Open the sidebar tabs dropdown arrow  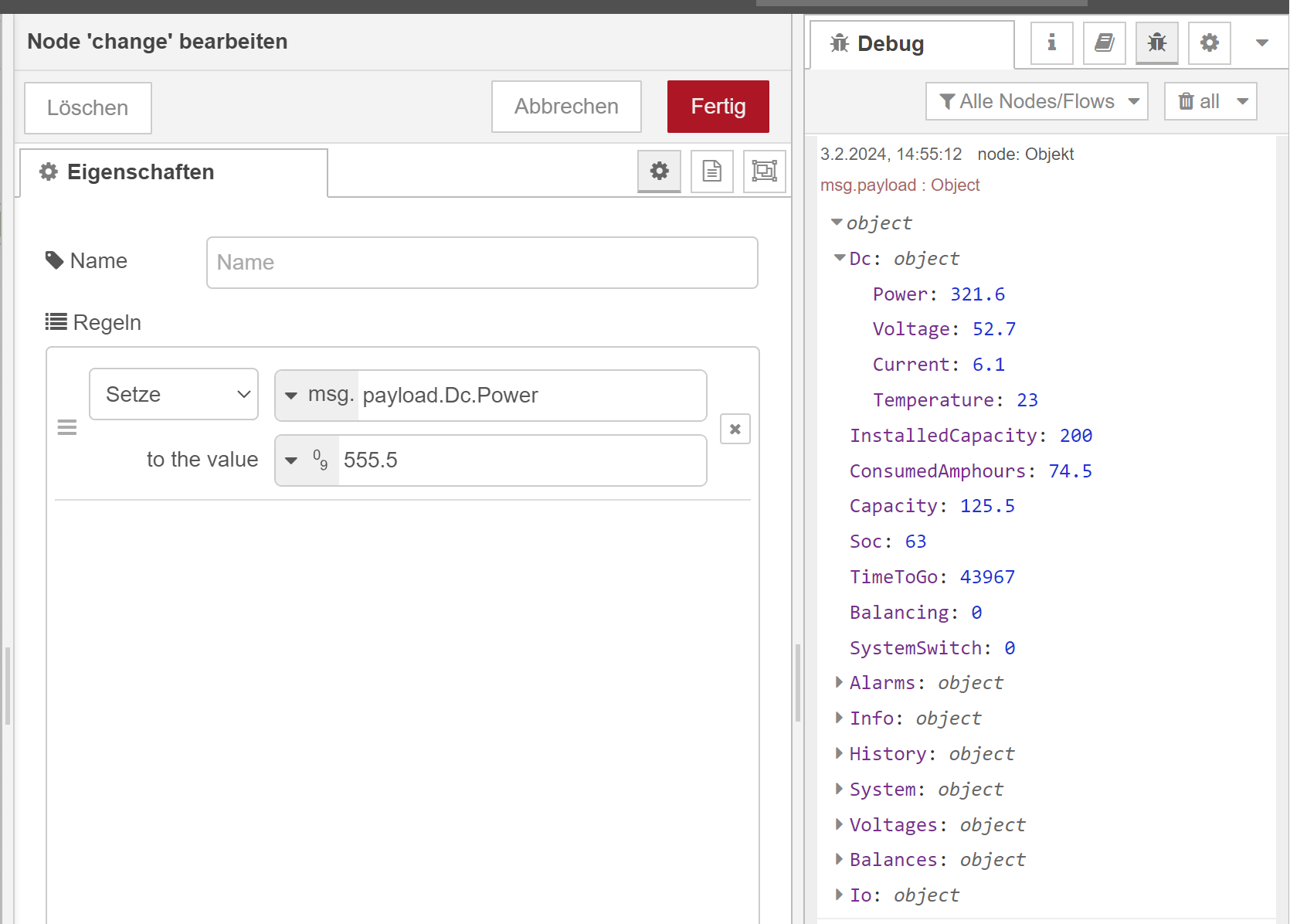pyautogui.click(x=1262, y=42)
